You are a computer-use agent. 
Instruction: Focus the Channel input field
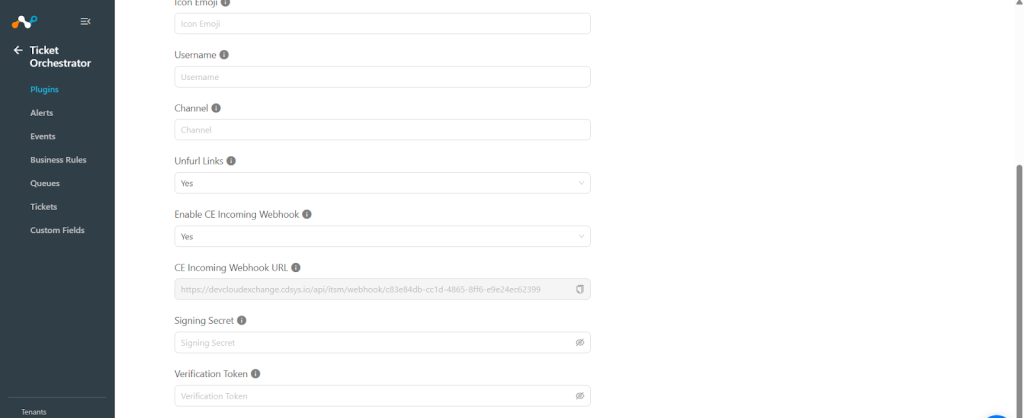pyautogui.click(x=382, y=129)
